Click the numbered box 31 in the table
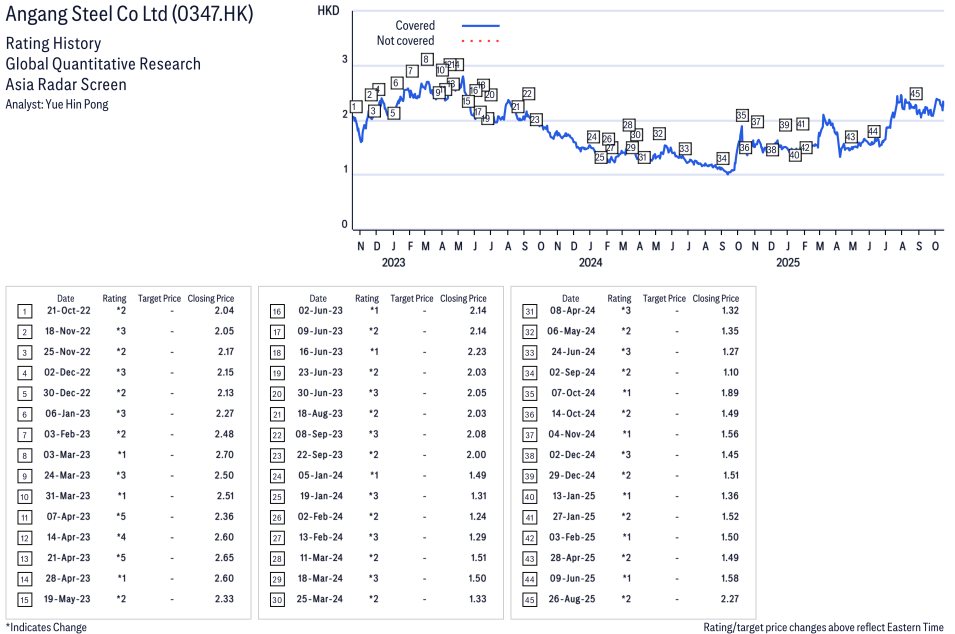955x634 pixels. coord(529,311)
